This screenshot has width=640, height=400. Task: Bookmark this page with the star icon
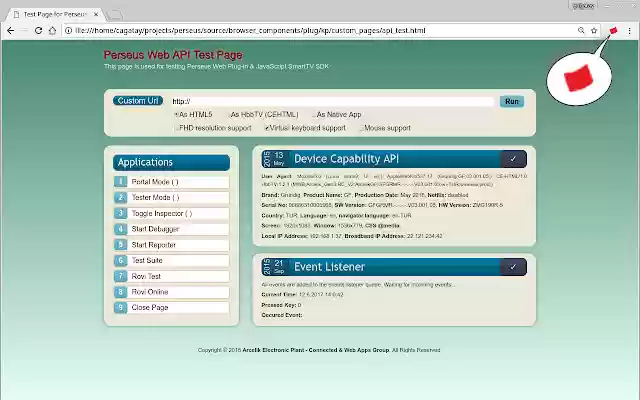pyautogui.click(x=594, y=31)
